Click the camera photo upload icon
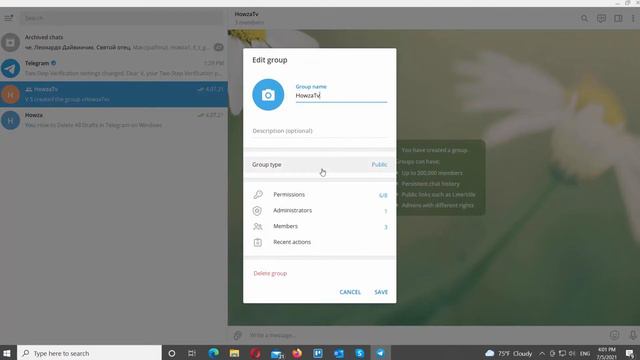Image resolution: width=640 pixels, height=360 pixels. pos(268,95)
